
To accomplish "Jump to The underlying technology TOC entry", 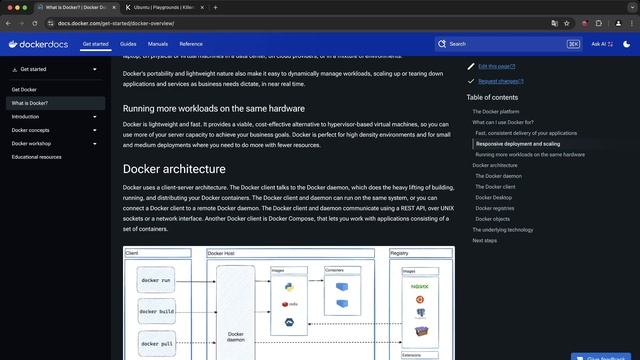I will coord(503,230).
